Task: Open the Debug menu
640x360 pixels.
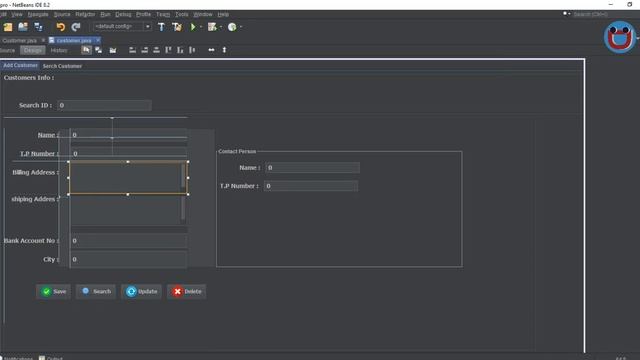Action: click(123, 14)
